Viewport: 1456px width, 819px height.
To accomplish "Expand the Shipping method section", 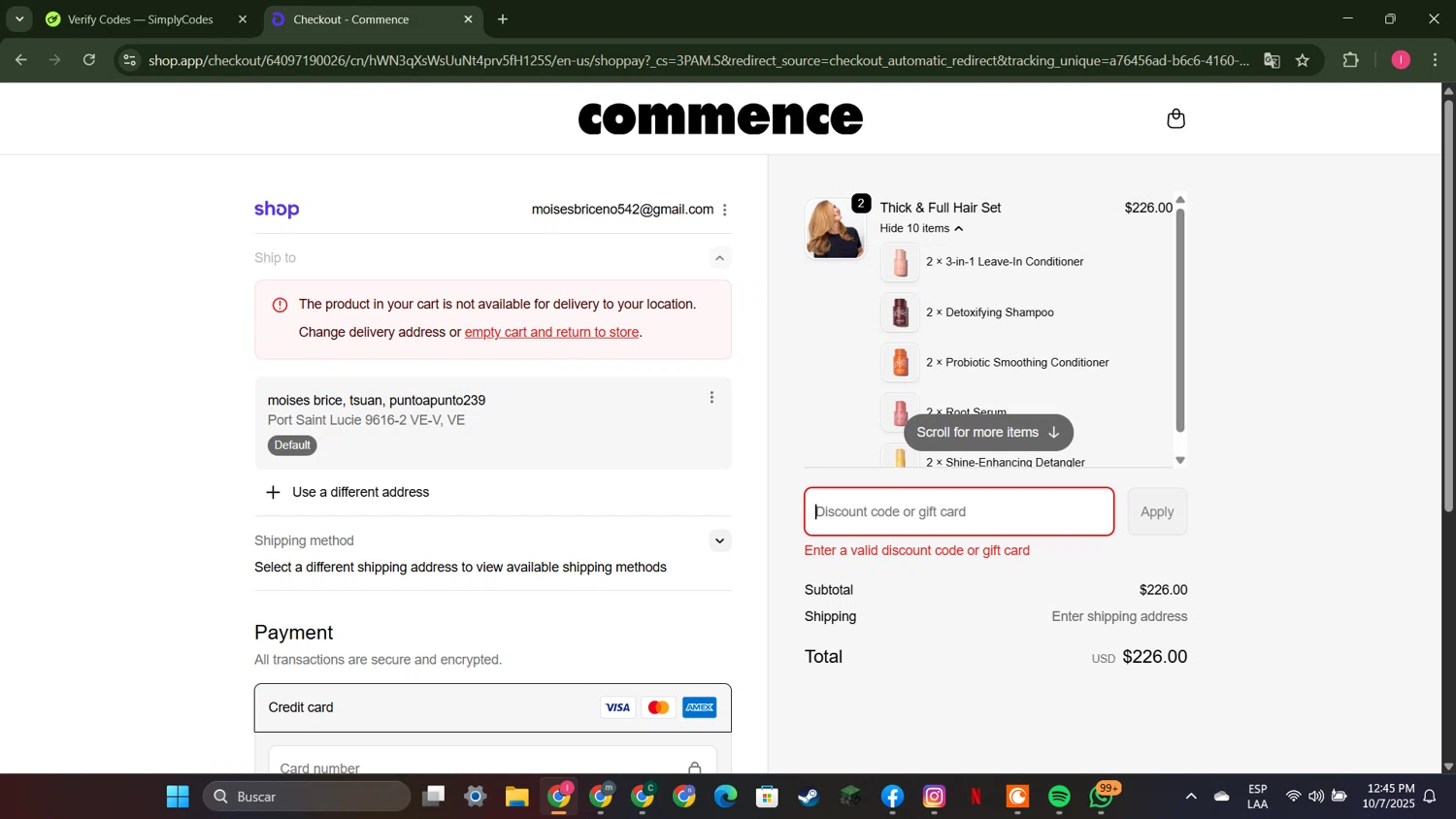I will [x=719, y=541].
